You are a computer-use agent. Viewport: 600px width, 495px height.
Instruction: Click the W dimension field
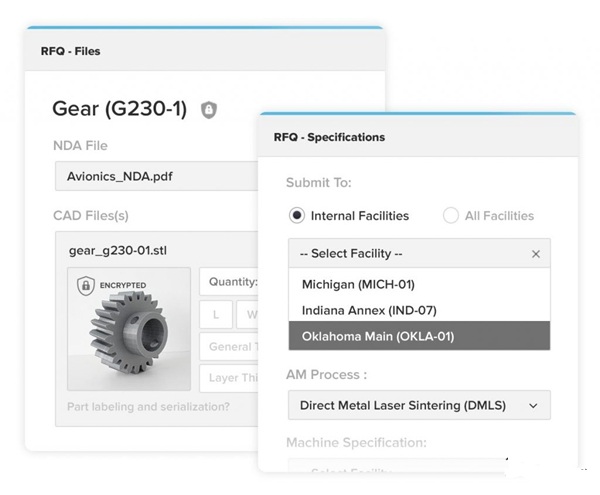coord(248,314)
